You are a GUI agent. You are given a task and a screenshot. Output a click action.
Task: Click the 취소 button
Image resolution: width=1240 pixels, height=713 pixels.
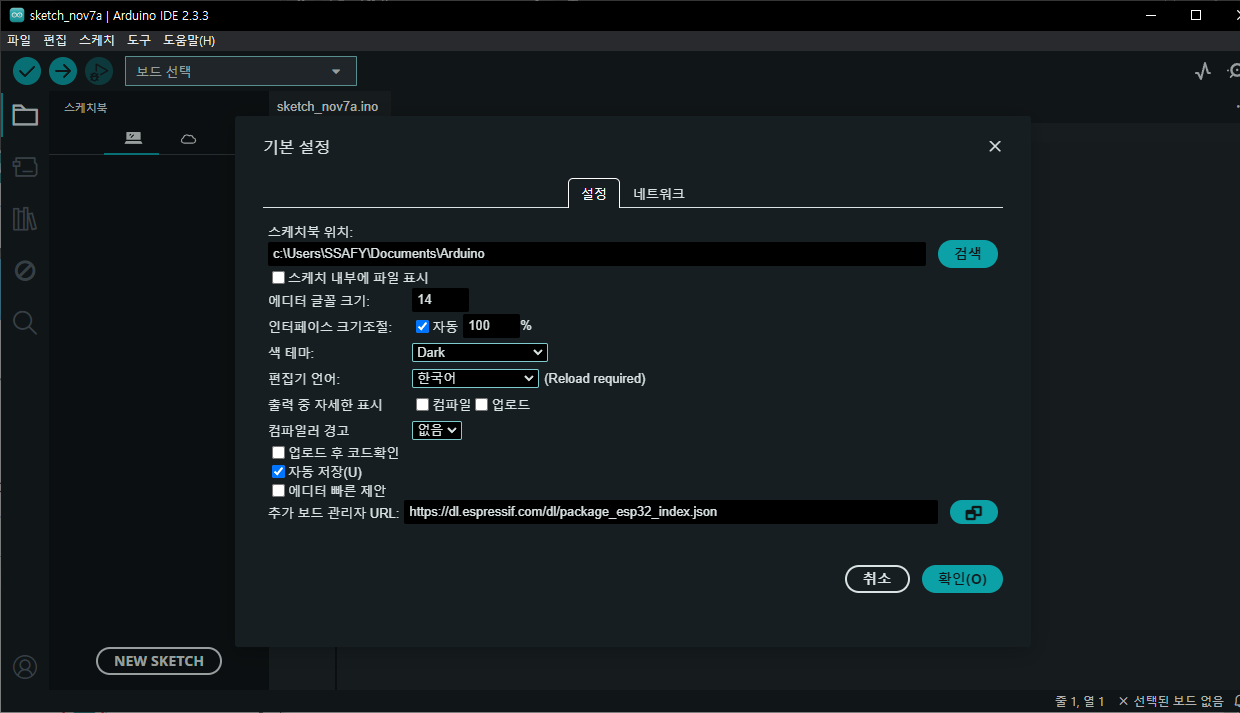coord(877,579)
